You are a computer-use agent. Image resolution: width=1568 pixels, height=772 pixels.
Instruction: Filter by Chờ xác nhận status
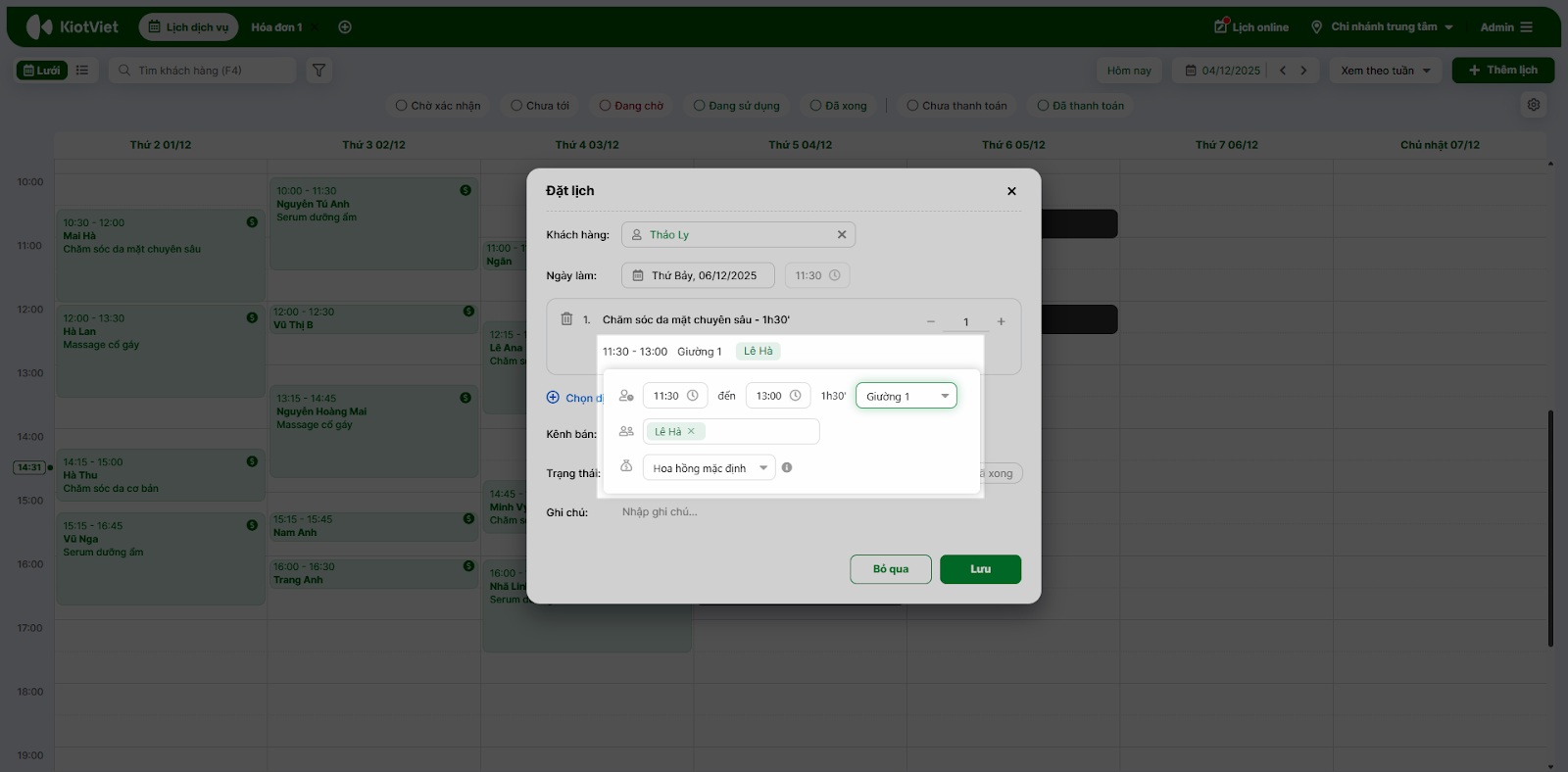point(438,106)
